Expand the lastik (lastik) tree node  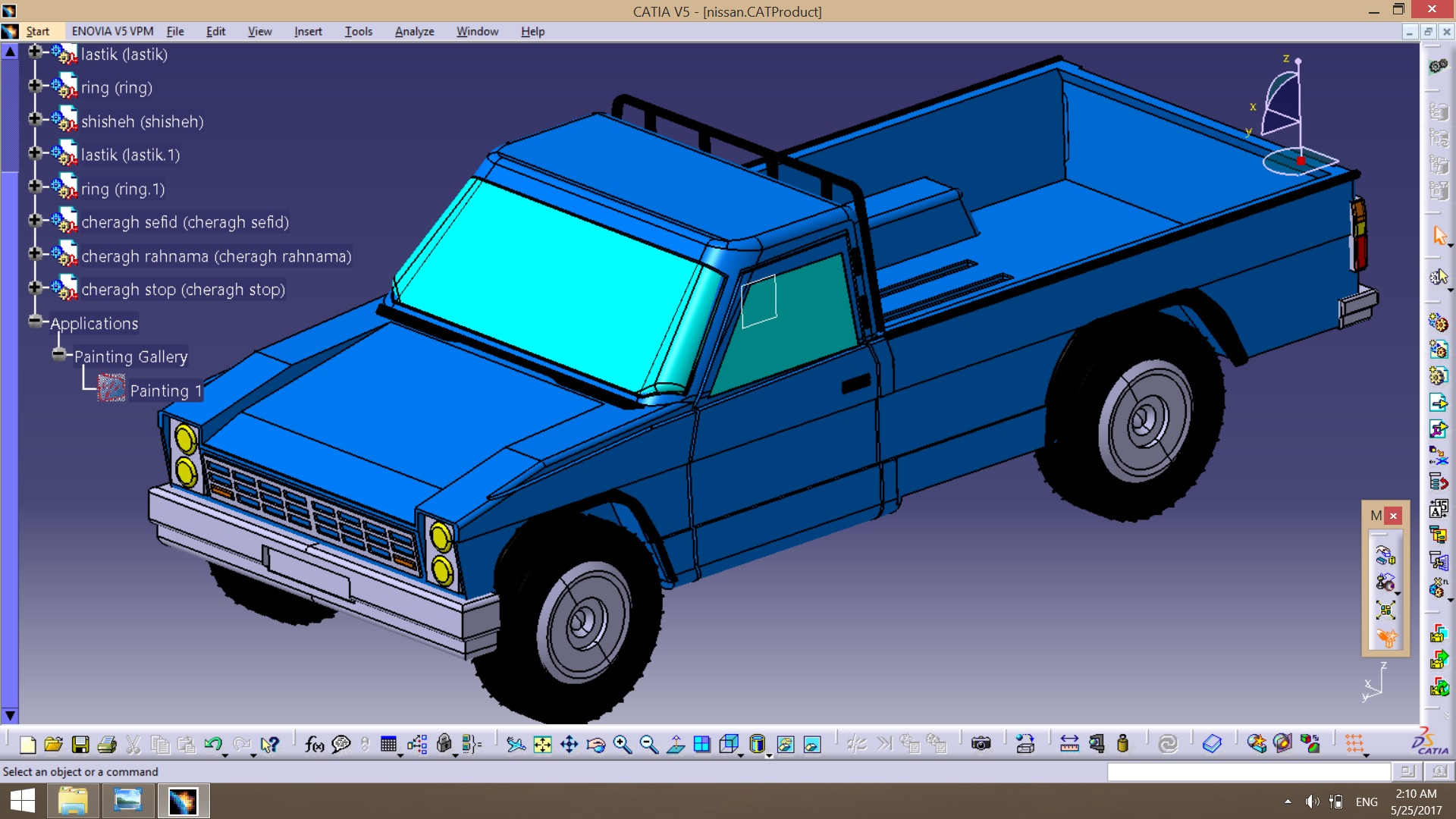[34, 52]
